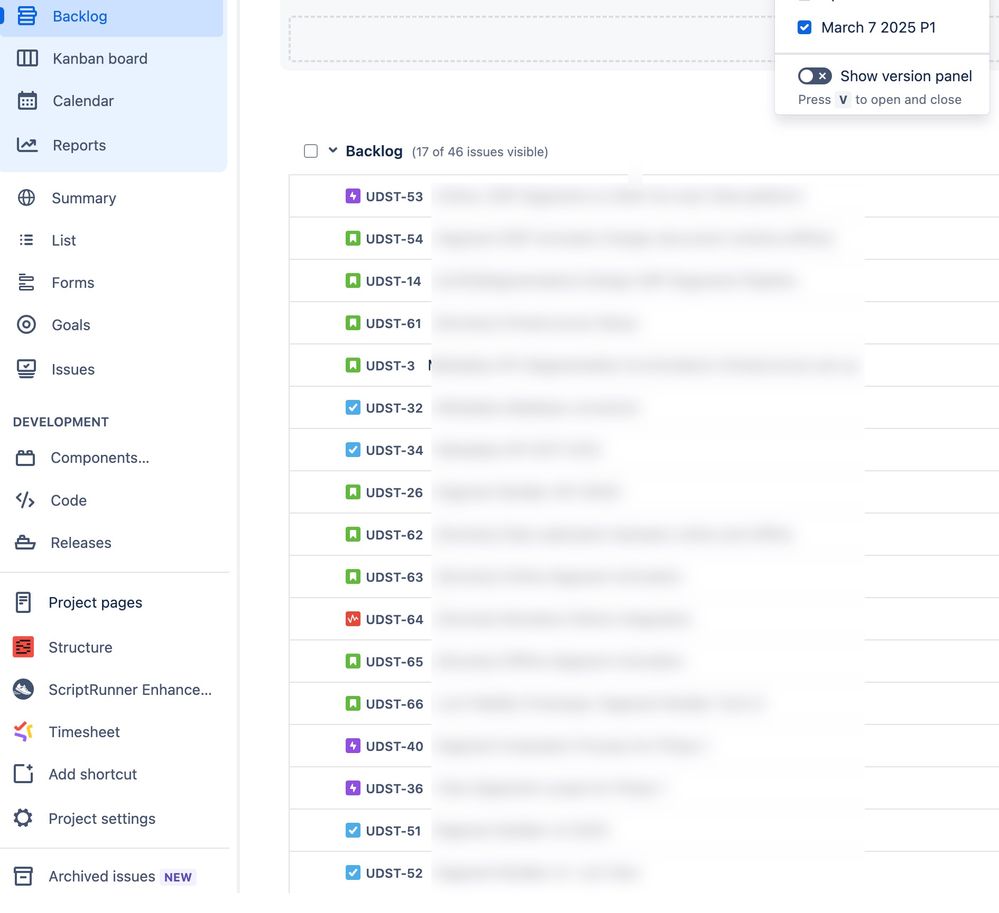Image resolution: width=999 pixels, height=913 pixels.
Task: Open the Forms icon
Action: [x=26, y=282]
